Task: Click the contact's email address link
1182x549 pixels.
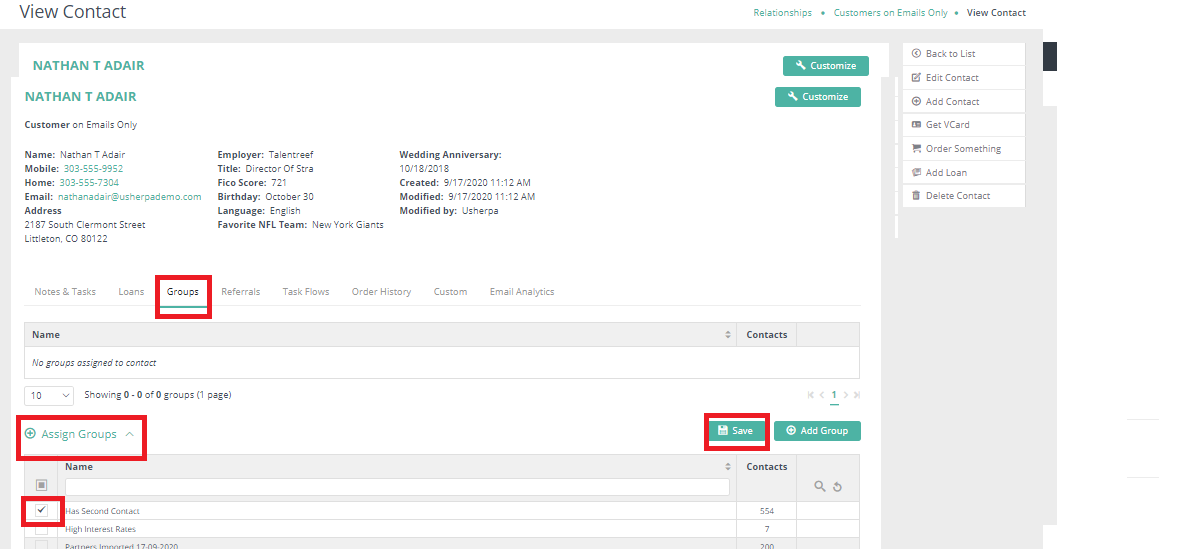Action: (129, 197)
